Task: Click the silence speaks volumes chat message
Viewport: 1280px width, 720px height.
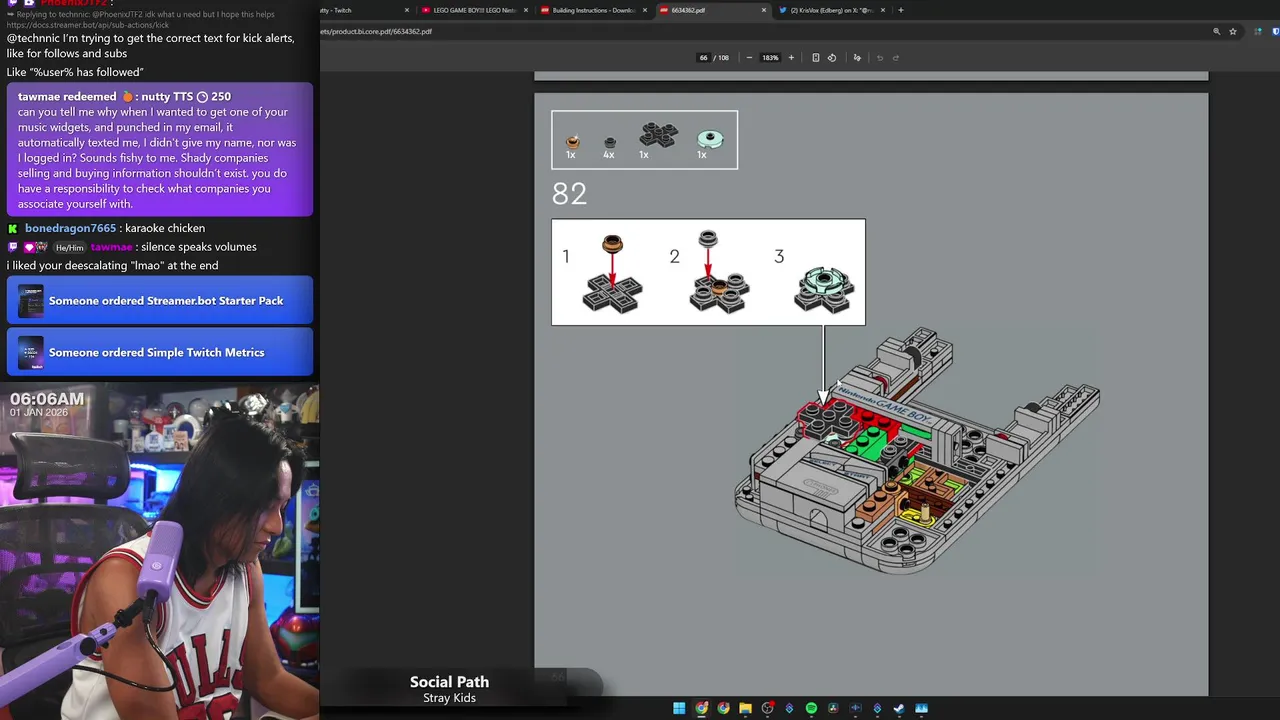Action: coord(132,247)
